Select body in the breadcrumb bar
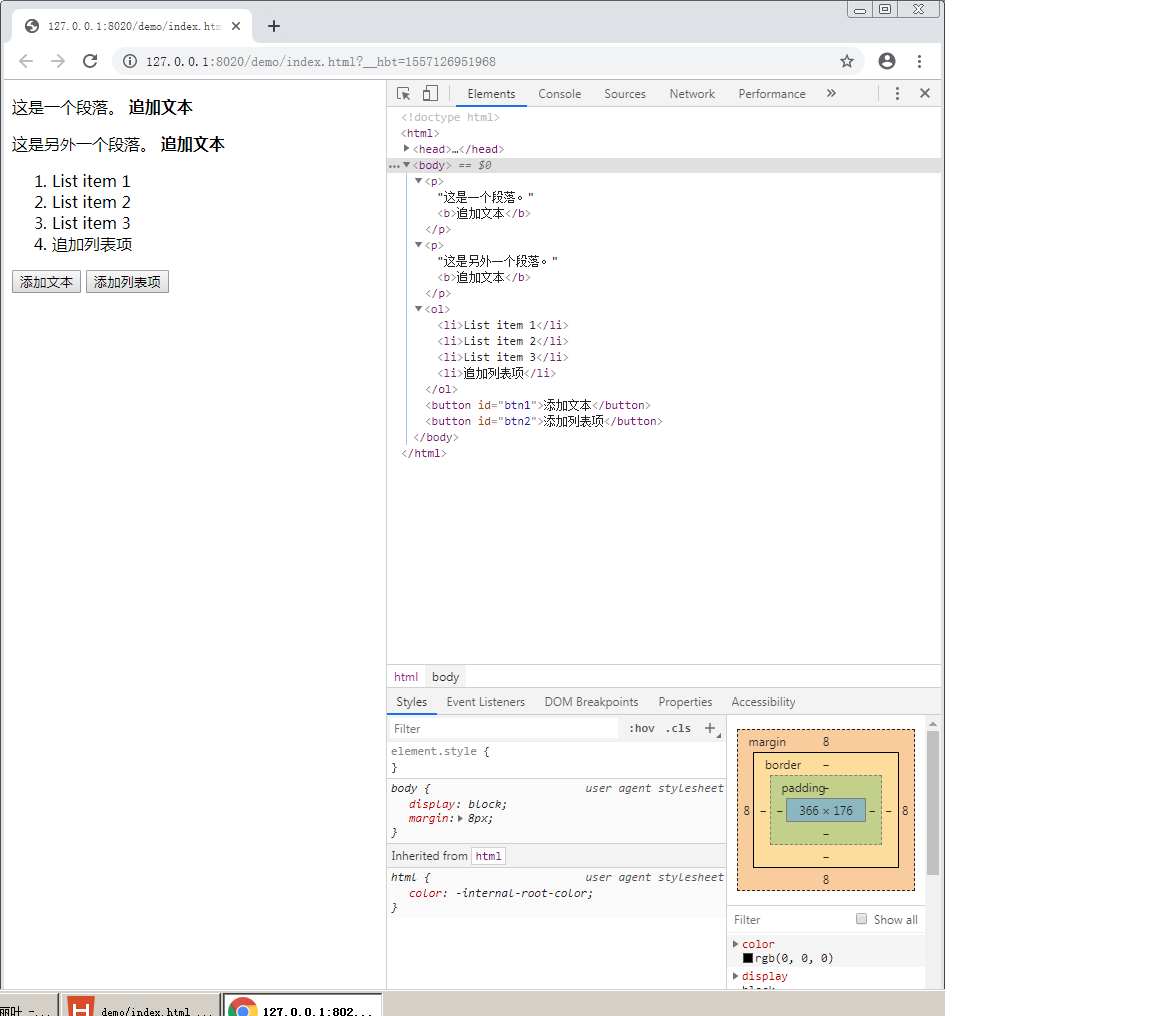The image size is (1152, 1016). 445,677
